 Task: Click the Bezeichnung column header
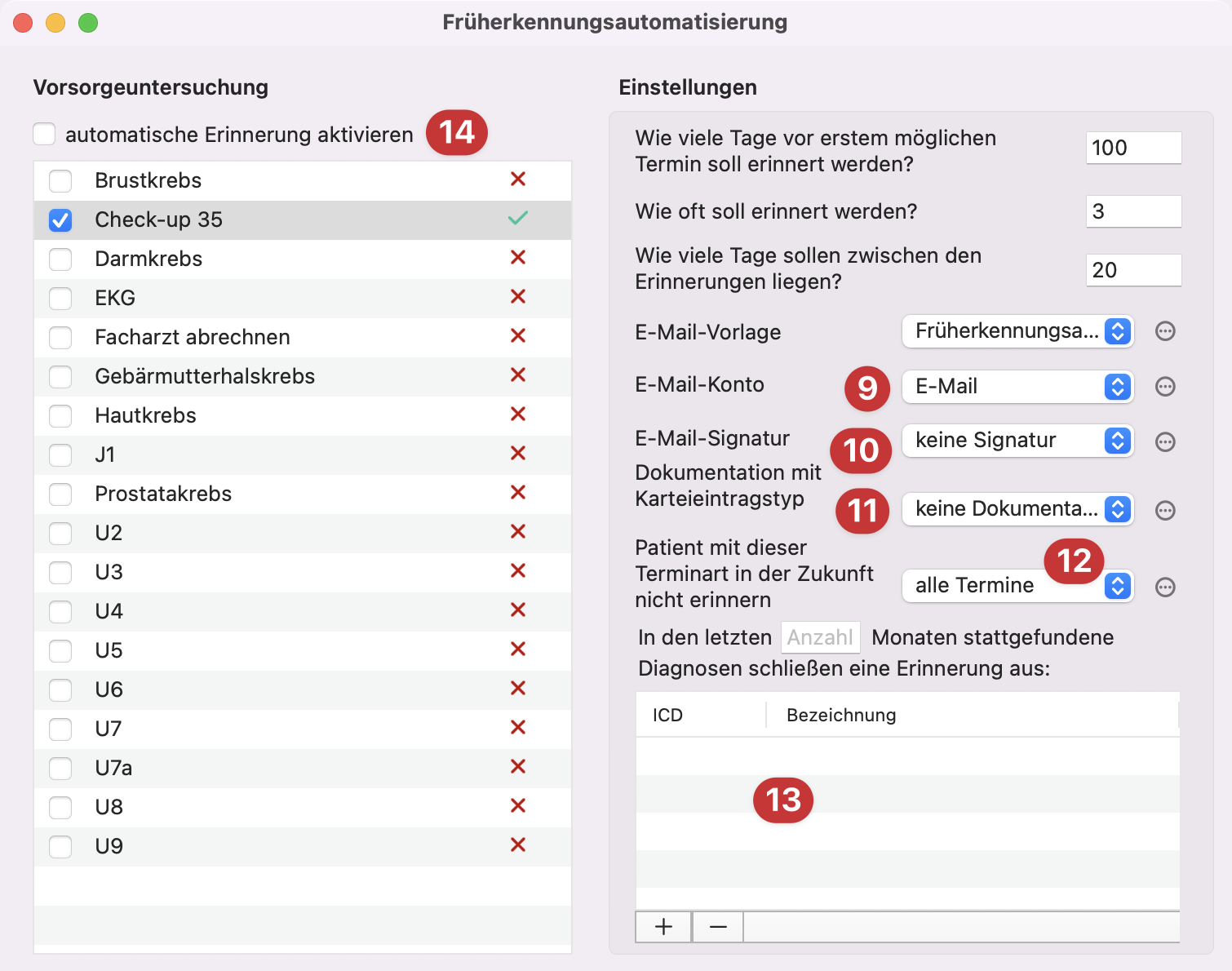coord(973,715)
